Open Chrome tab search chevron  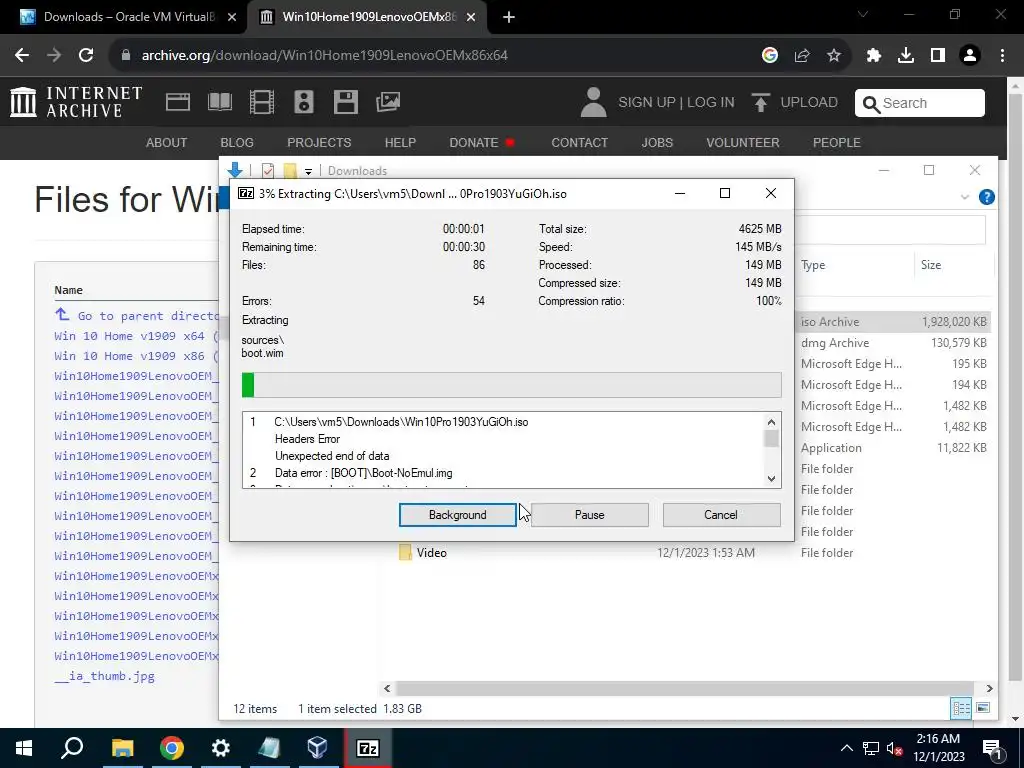(x=863, y=14)
